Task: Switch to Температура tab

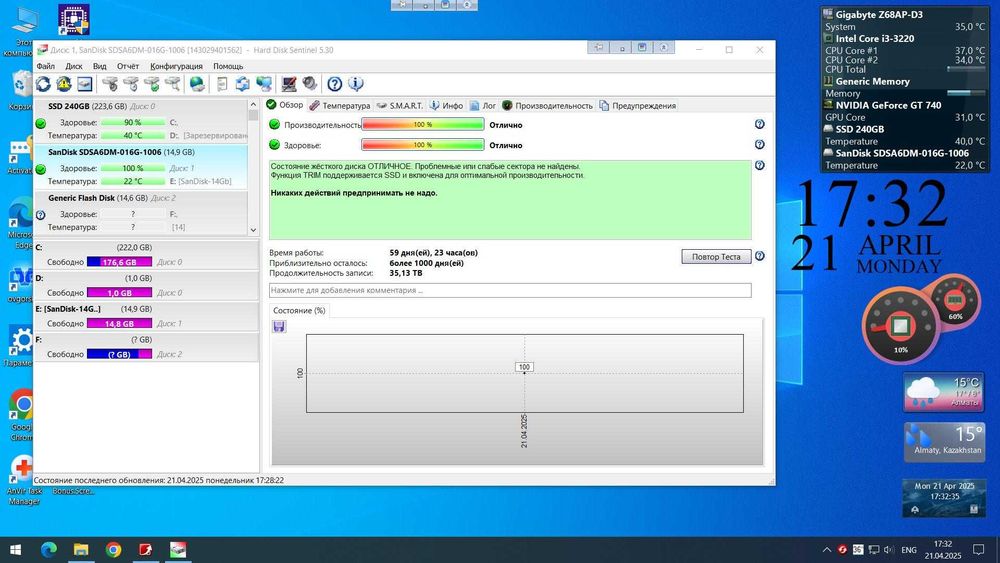Action: 340,106
